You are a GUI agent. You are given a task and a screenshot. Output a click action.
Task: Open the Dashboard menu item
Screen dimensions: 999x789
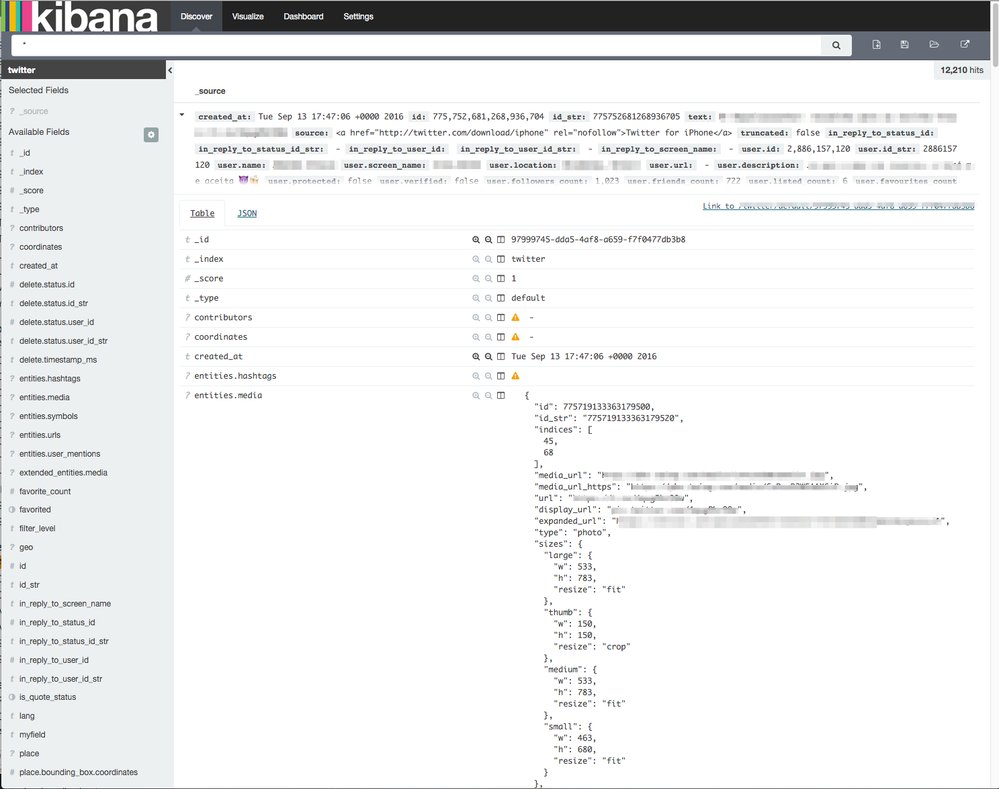click(x=303, y=16)
